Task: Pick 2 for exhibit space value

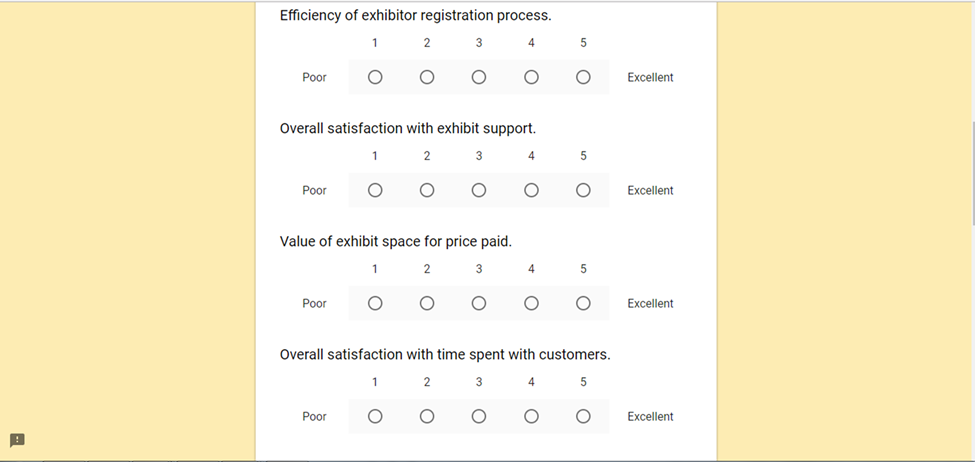Action: pos(427,303)
